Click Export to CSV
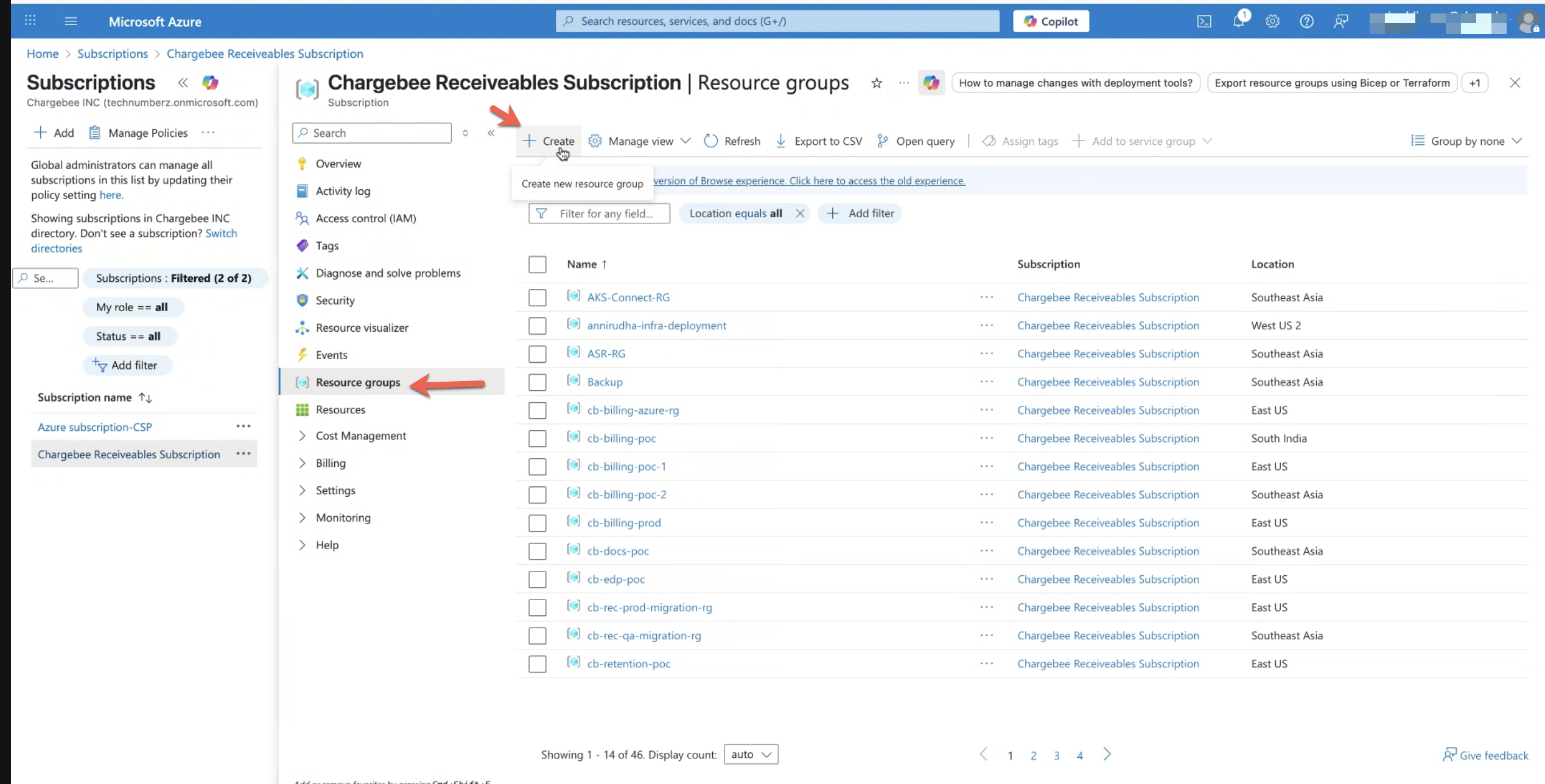Viewport: 1545px width, 784px height. point(819,141)
